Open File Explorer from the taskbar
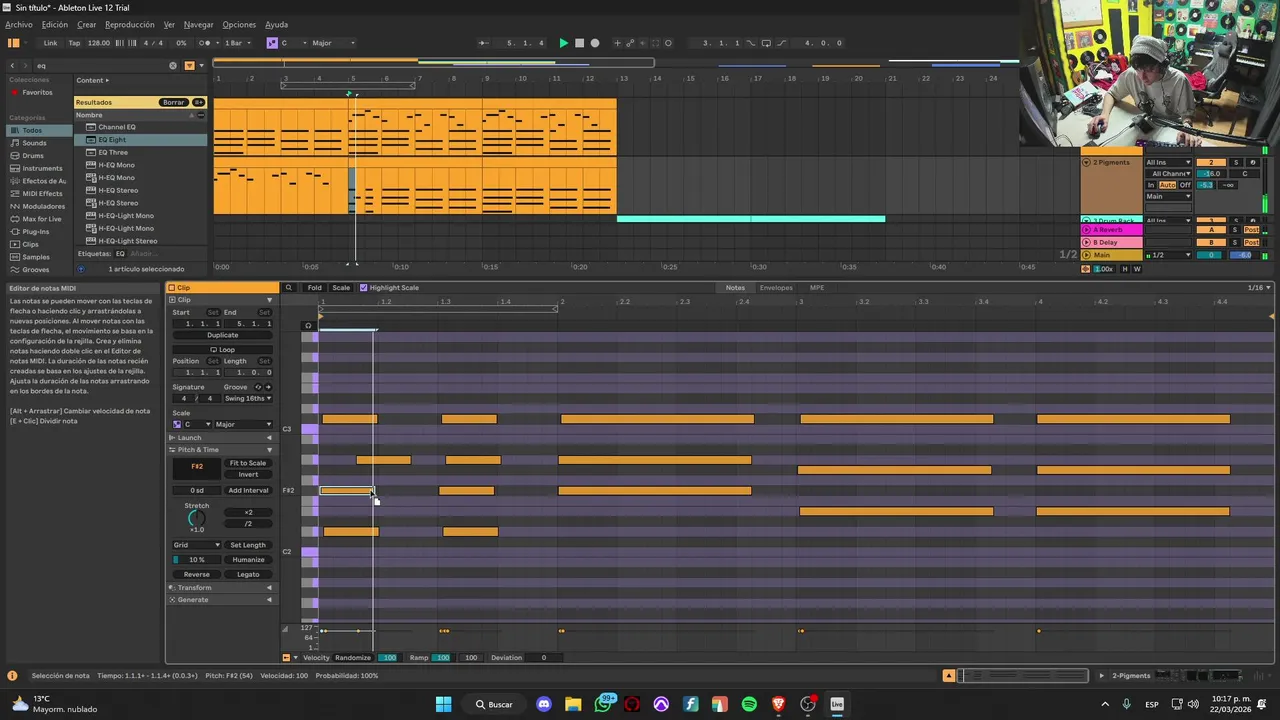 pyautogui.click(x=573, y=704)
